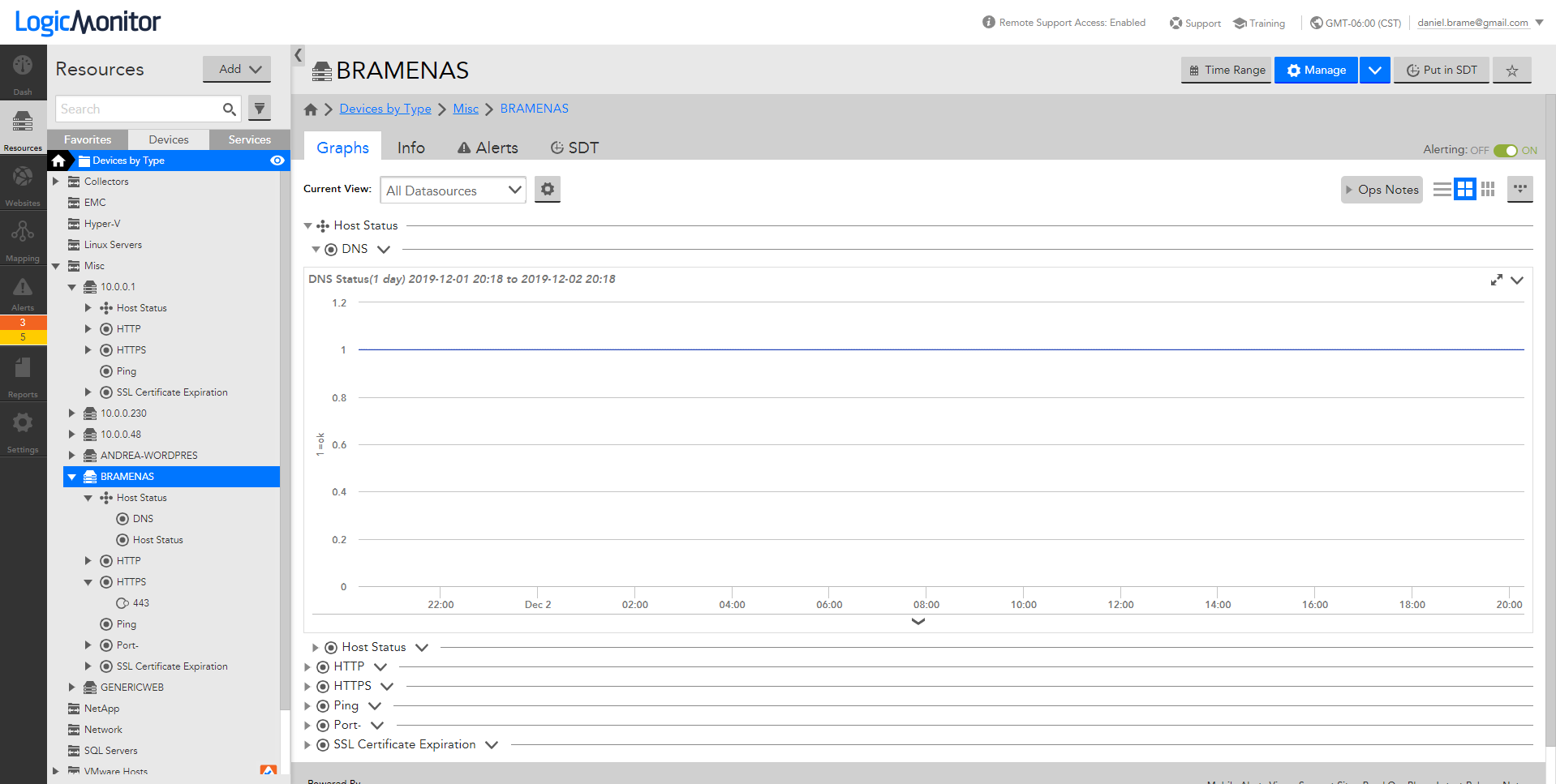Expand the SSL Certificate Expiration graph section
Viewport: 1556px width, 784px height.
tap(307, 745)
